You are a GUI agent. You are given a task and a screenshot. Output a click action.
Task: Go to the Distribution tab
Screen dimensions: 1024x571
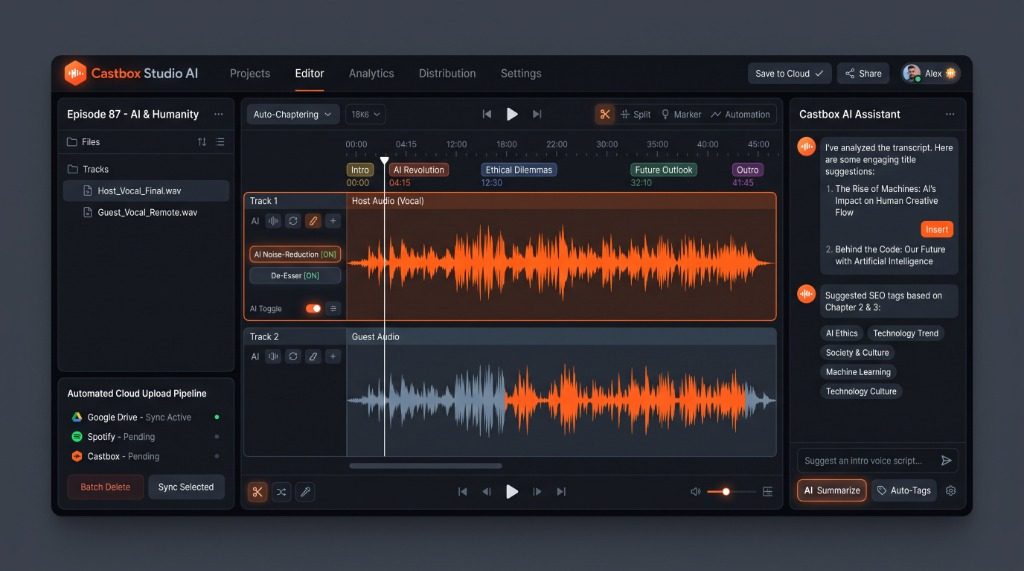[x=447, y=73]
